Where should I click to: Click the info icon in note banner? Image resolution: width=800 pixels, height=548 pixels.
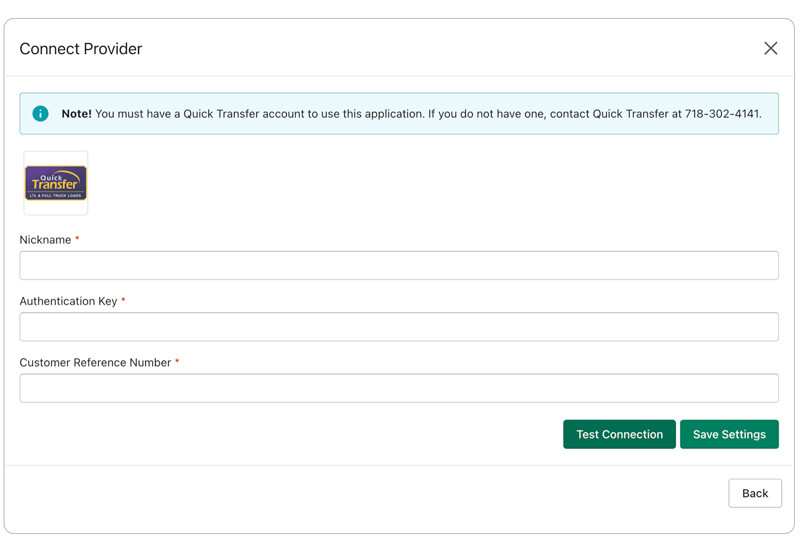[x=40, y=114]
